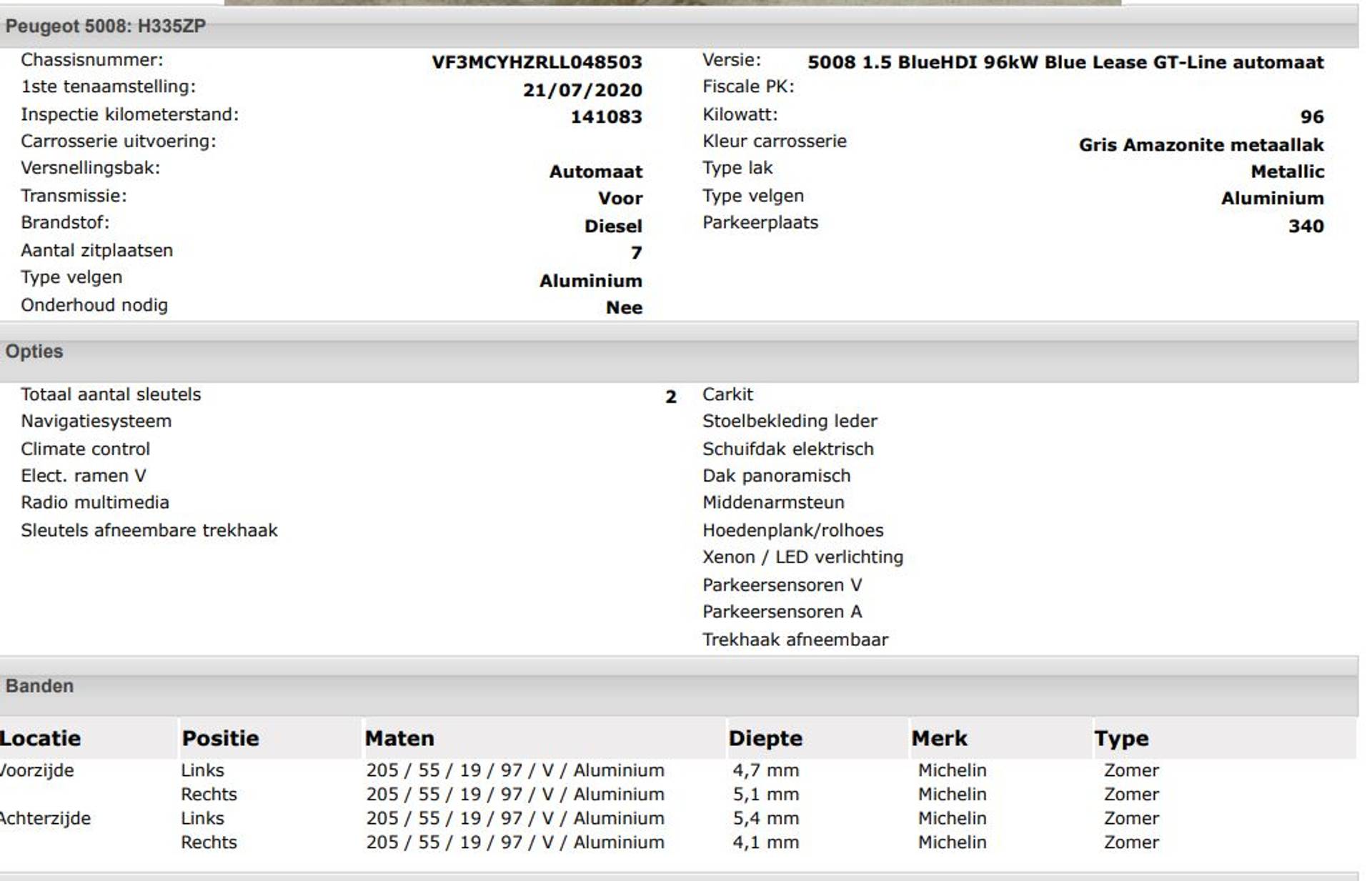Screen dimensions: 1372x881
Task: Click the Locatie column header
Action: 40,738
